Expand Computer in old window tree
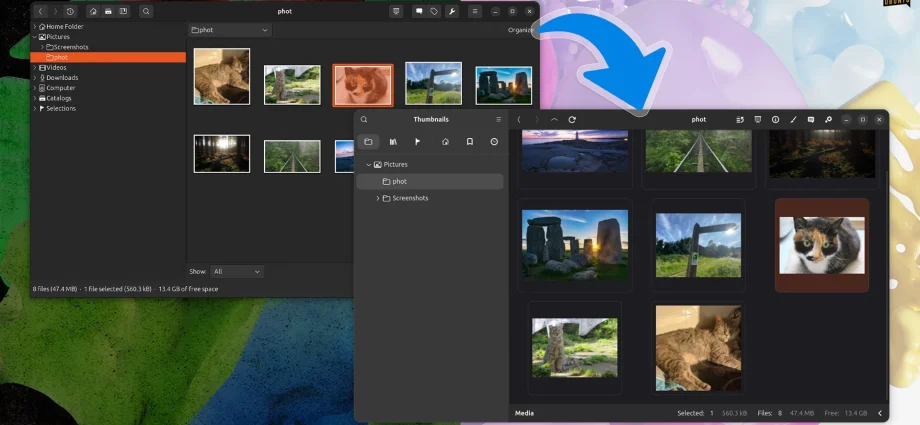Image resolution: width=920 pixels, height=425 pixels. tap(35, 88)
